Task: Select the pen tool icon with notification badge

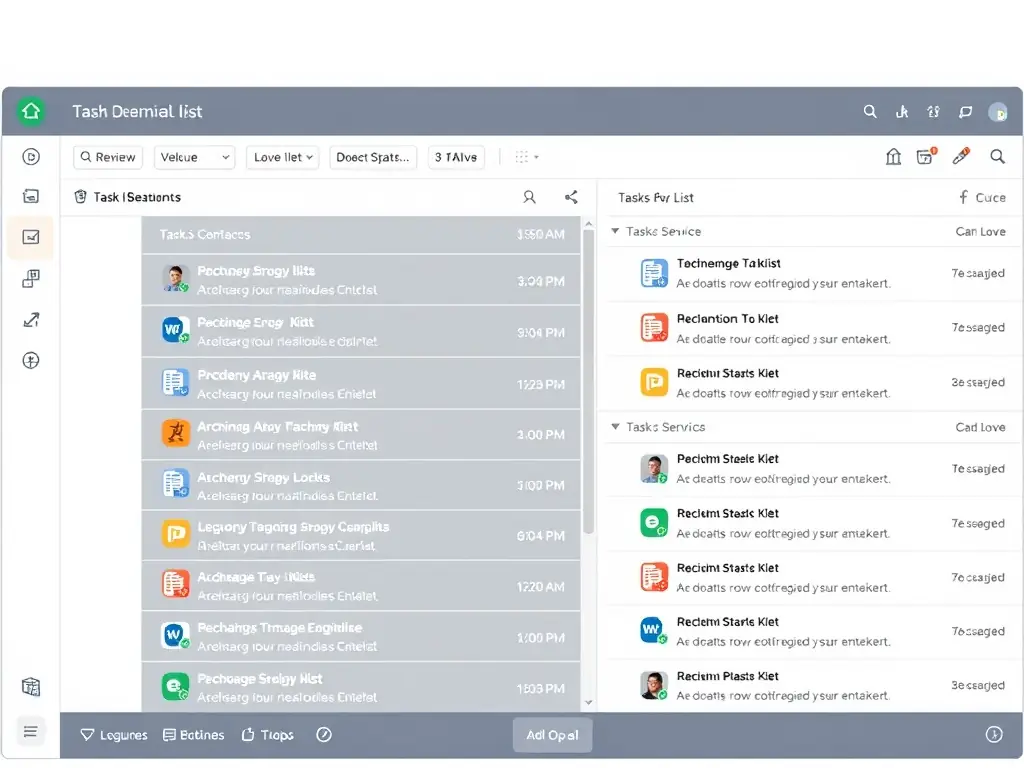Action: (x=961, y=157)
